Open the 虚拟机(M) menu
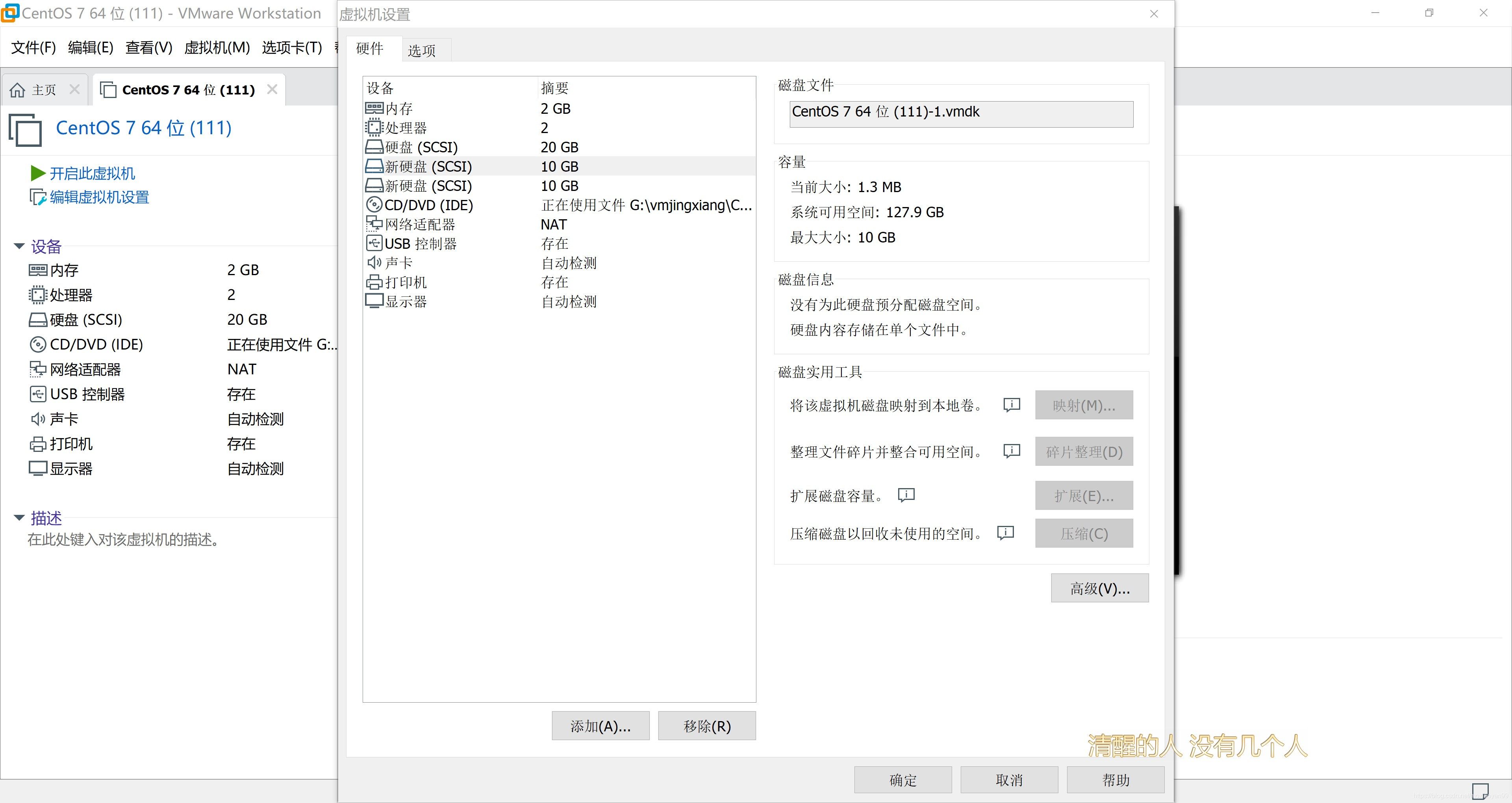Image resolution: width=1512 pixels, height=803 pixels. click(217, 48)
